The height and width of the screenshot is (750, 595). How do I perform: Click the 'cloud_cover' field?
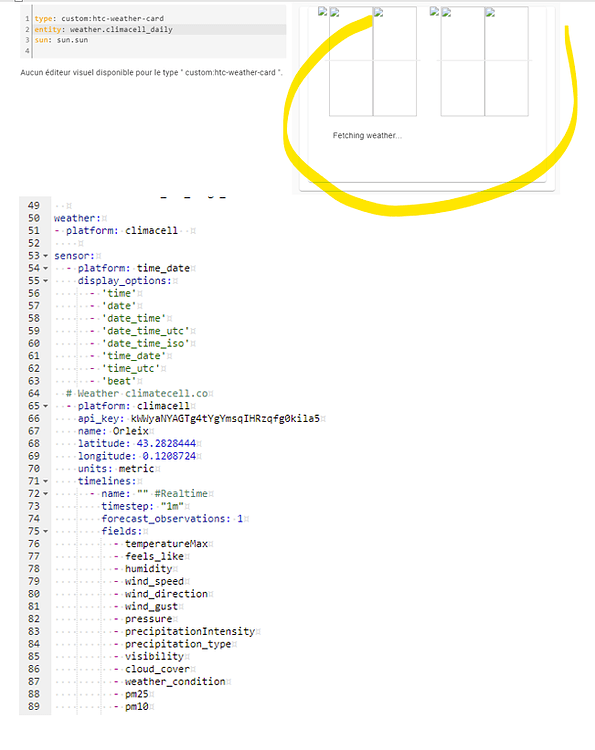(x=157, y=669)
